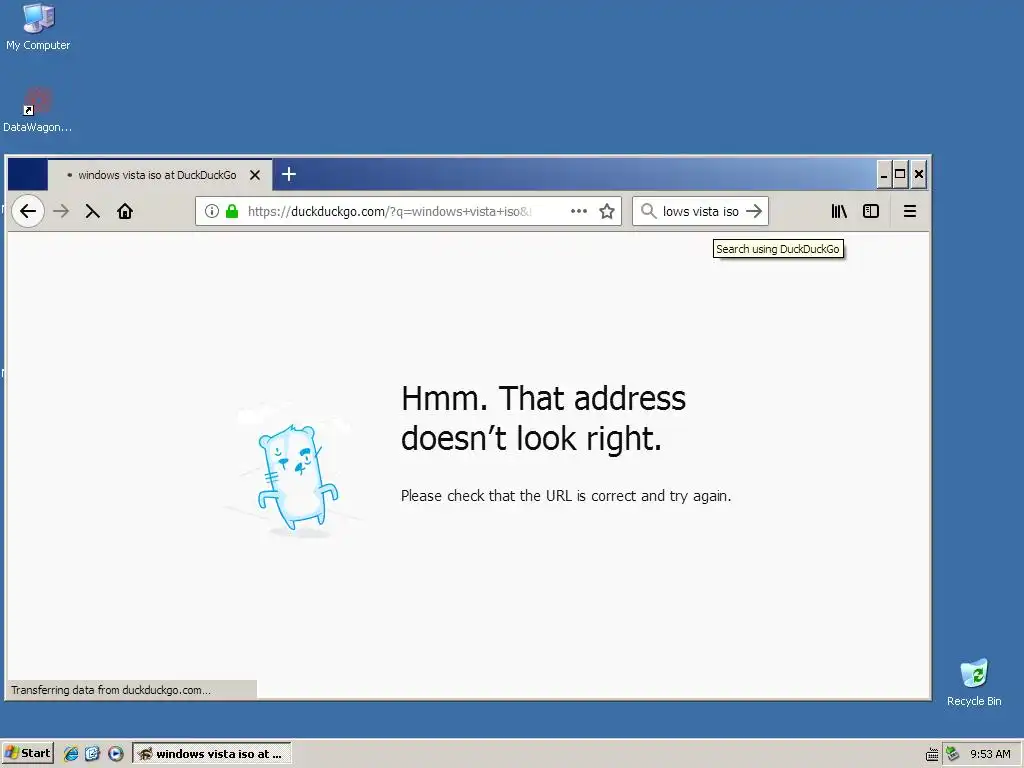Image resolution: width=1024 pixels, height=768 pixels.
Task: Launch Windows Media Player quick launch icon
Action: pyautogui.click(x=116, y=754)
